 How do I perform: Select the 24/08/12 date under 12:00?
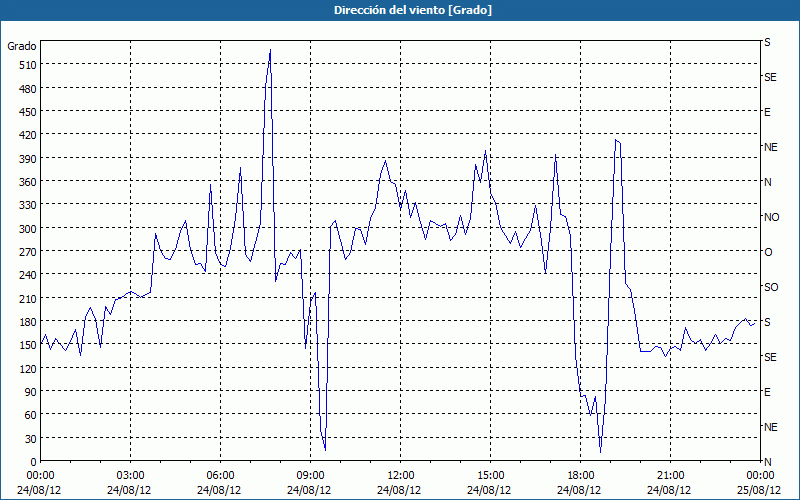pos(399,490)
